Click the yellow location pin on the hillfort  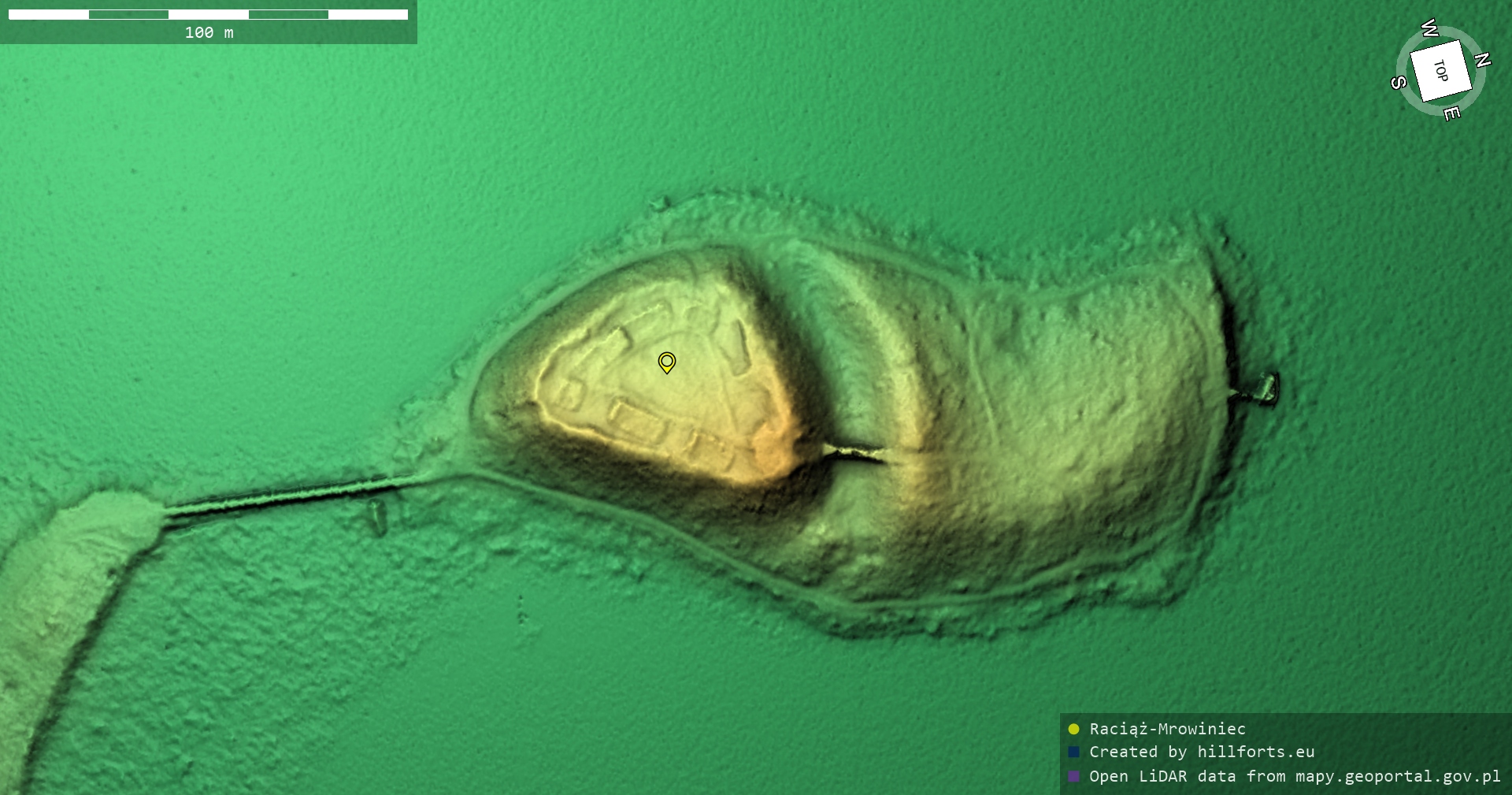tap(667, 362)
